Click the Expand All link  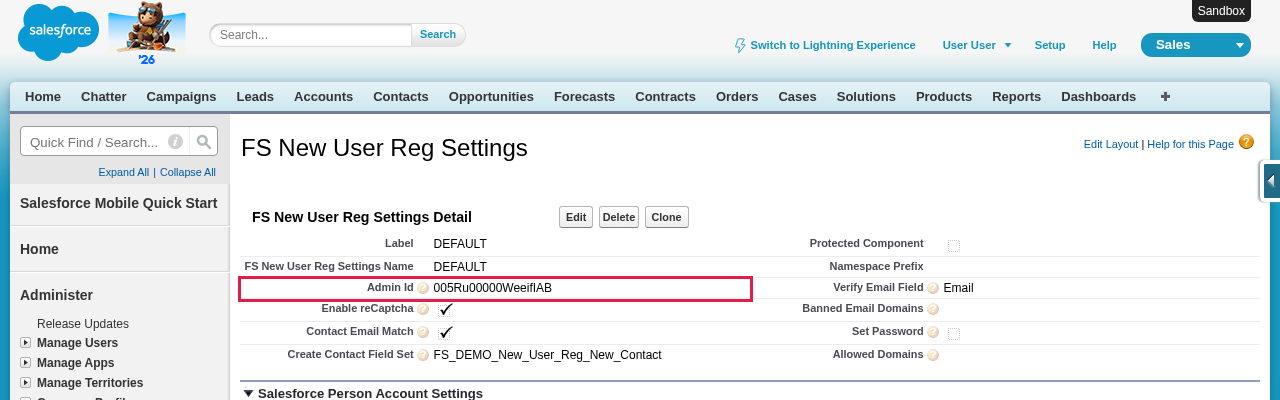click(x=124, y=172)
